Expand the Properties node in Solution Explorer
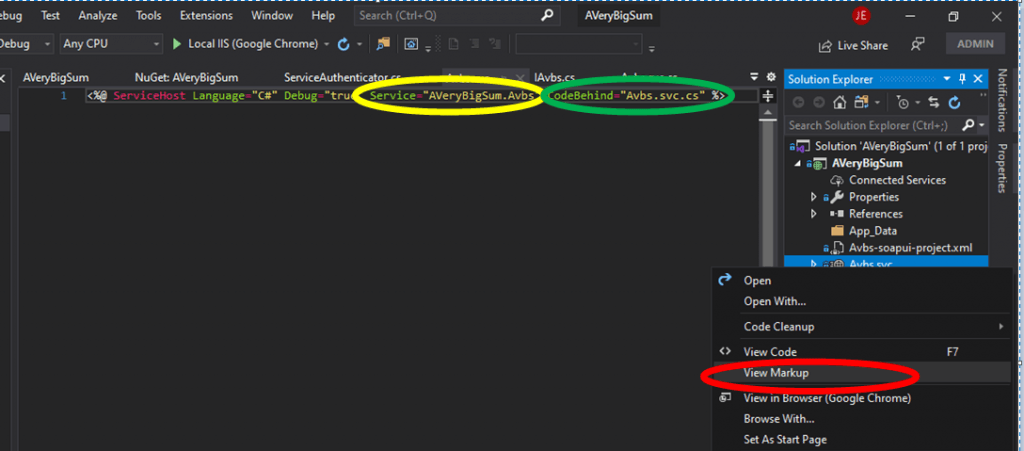Screen dimensions: 1024x451 pyautogui.click(x=813, y=197)
